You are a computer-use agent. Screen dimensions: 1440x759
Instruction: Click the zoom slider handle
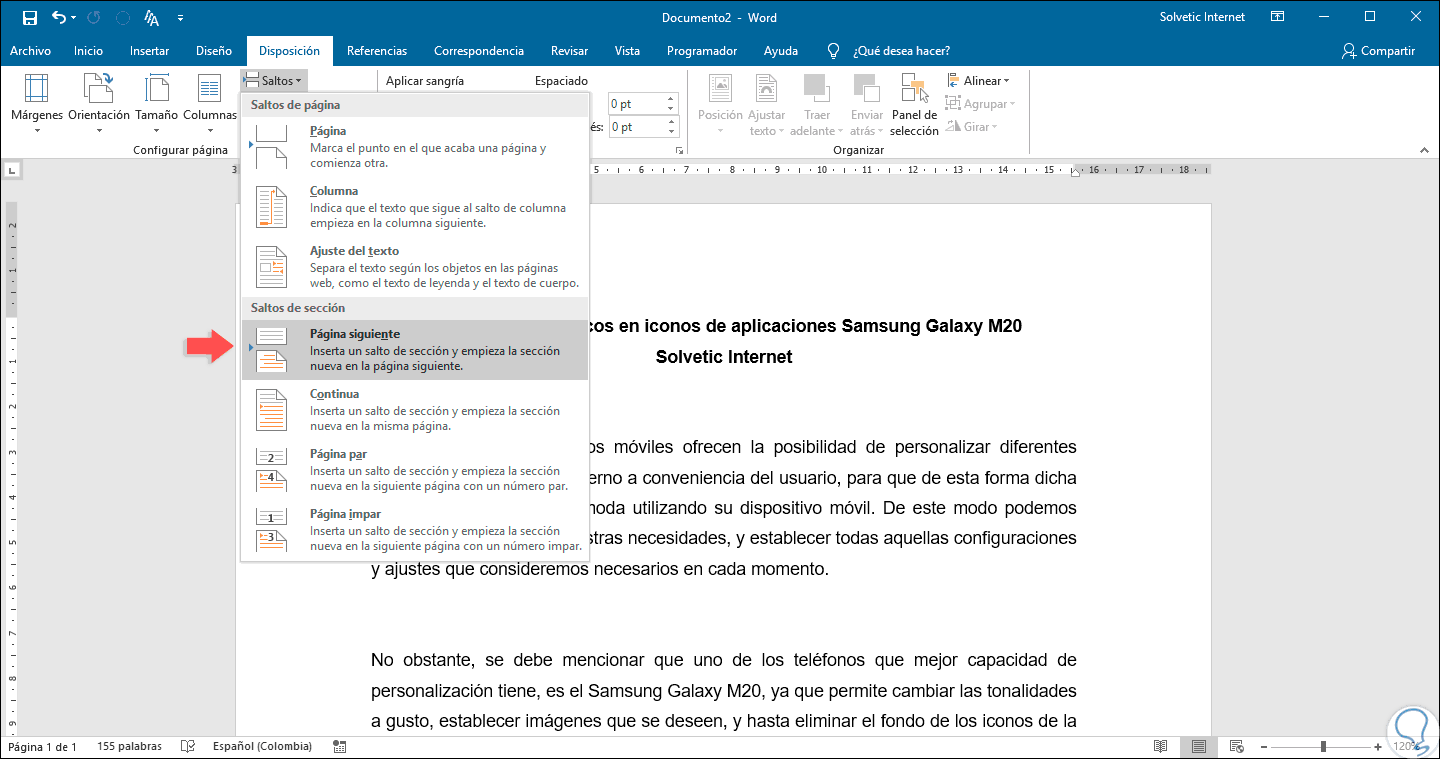tap(1323, 747)
